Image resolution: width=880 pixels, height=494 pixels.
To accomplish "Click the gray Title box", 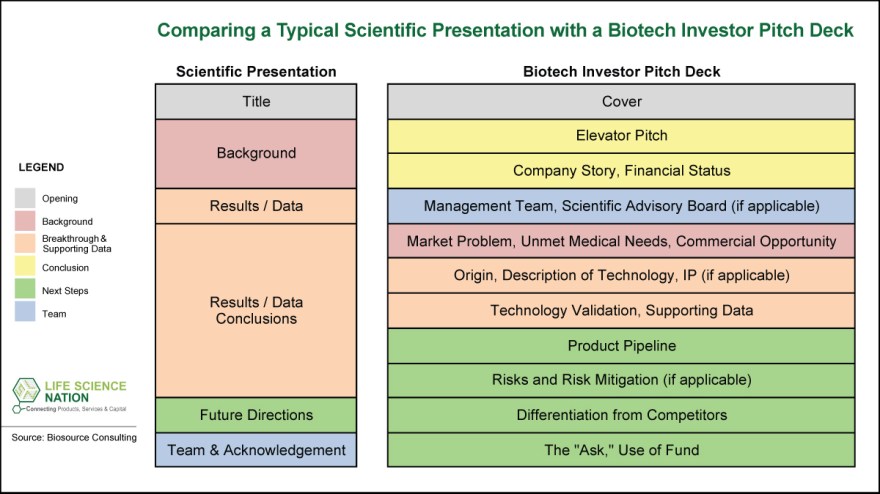I will 256,101.
